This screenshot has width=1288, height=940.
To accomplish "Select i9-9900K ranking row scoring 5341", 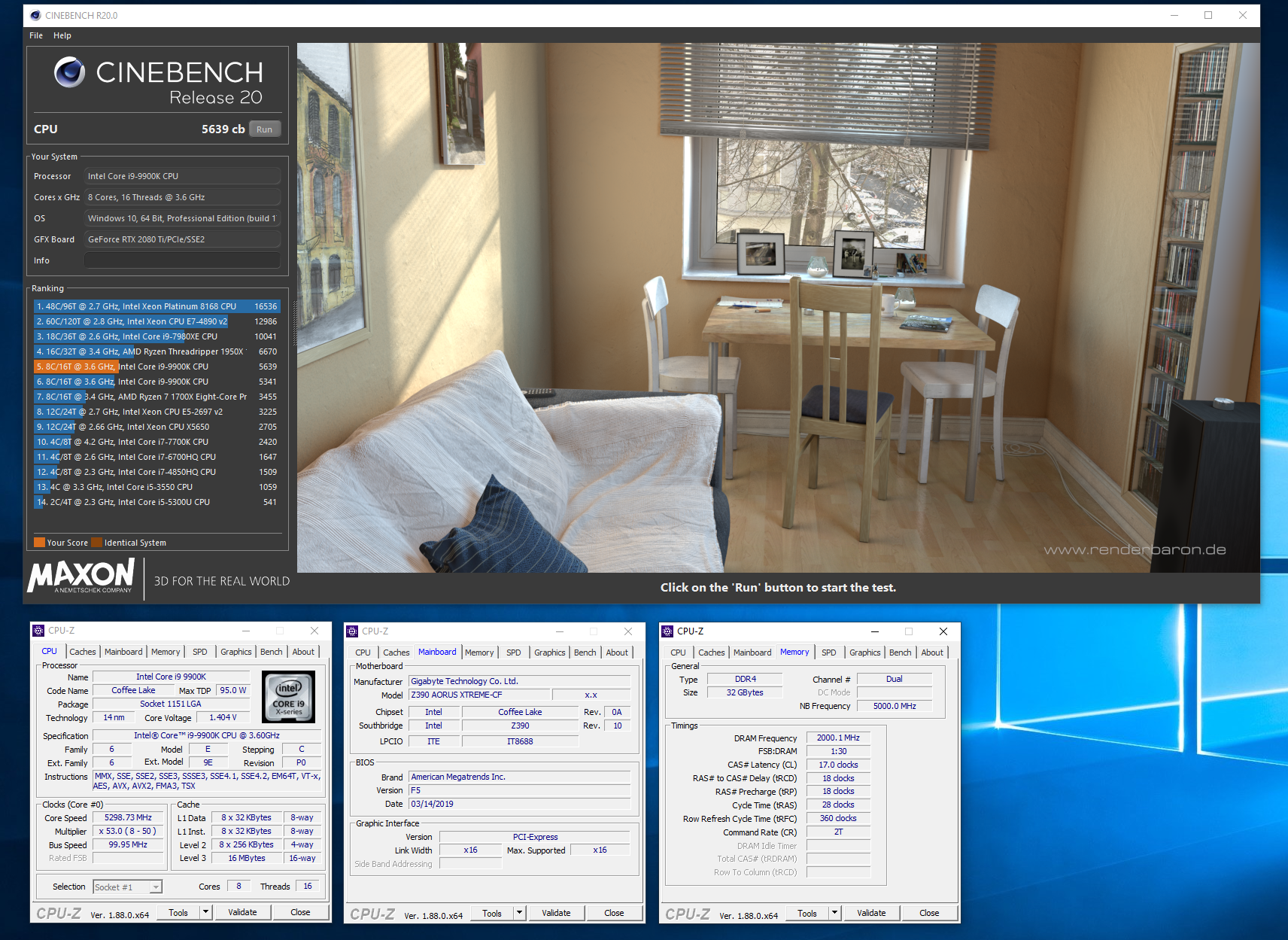I will [157, 382].
